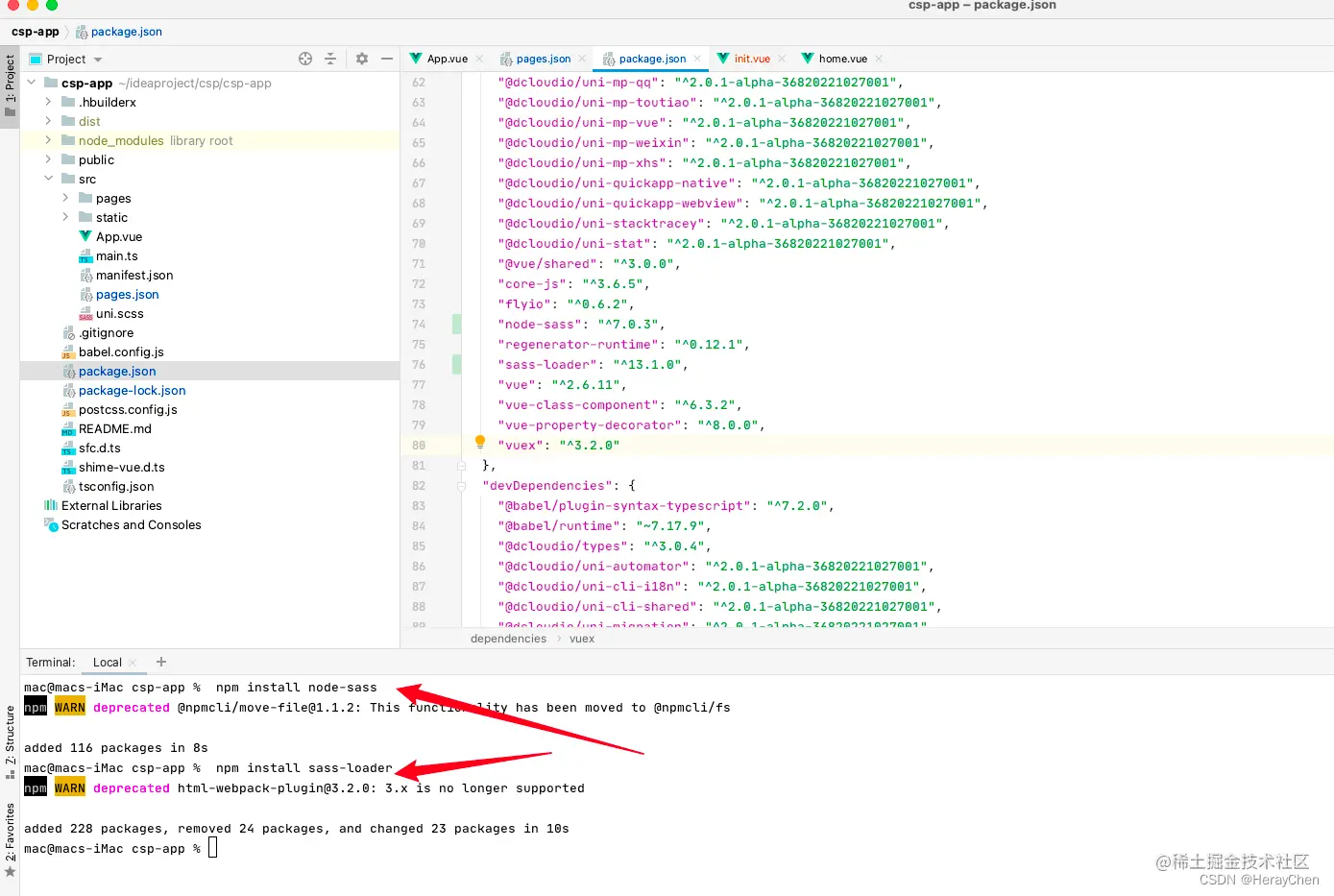Screen dimensions: 1334x896
Task: Switch to App.vue editor tab
Action: click(447, 59)
